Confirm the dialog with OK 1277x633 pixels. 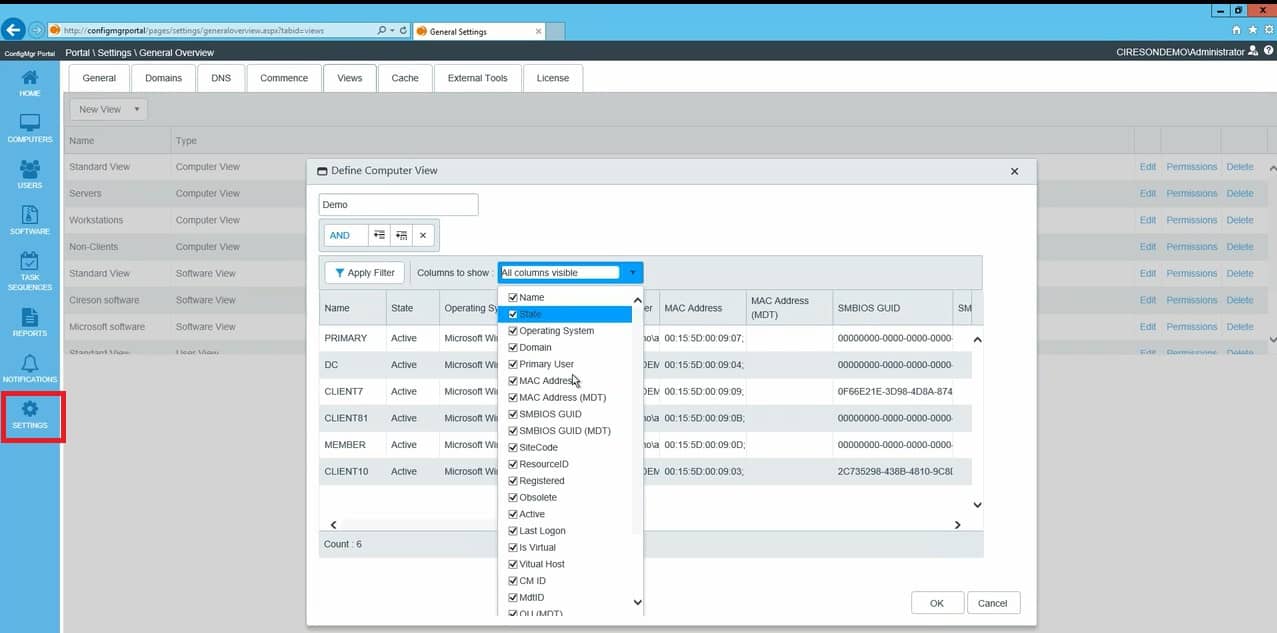pyautogui.click(x=937, y=603)
